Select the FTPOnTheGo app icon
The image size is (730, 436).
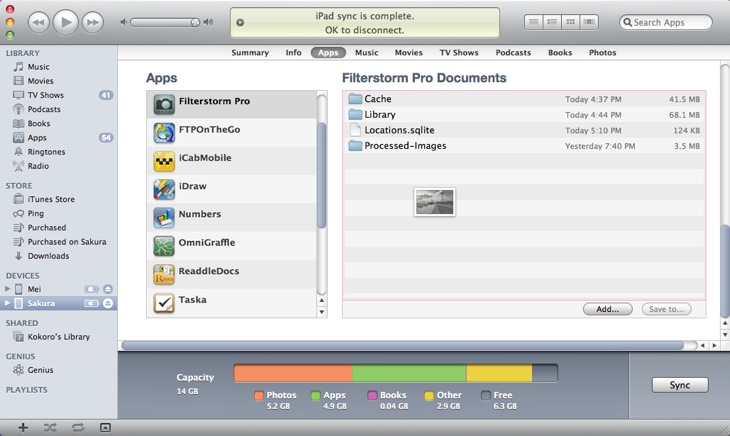[x=164, y=131]
